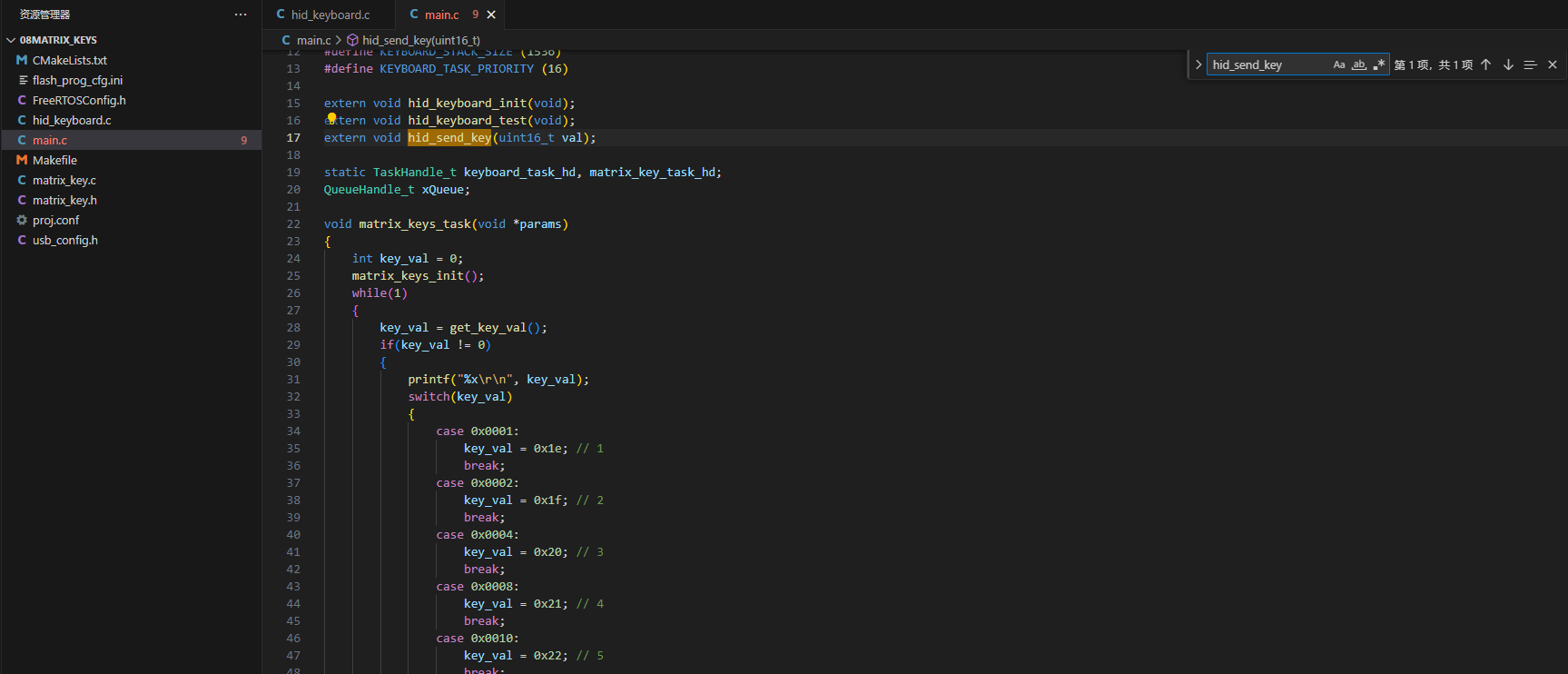Close the find widget
This screenshot has width=1568, height=674.
tap(1553, 64)
